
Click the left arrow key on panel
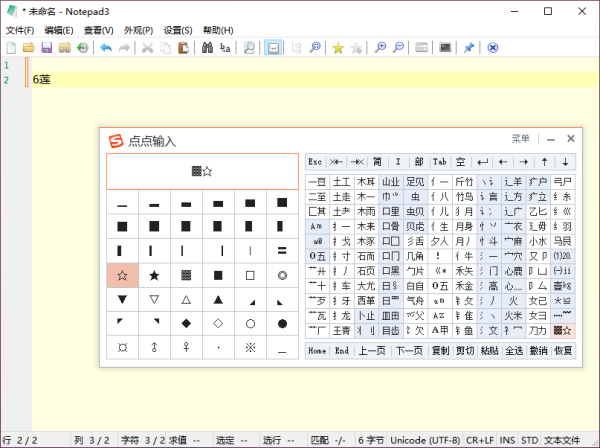(503, 162)
